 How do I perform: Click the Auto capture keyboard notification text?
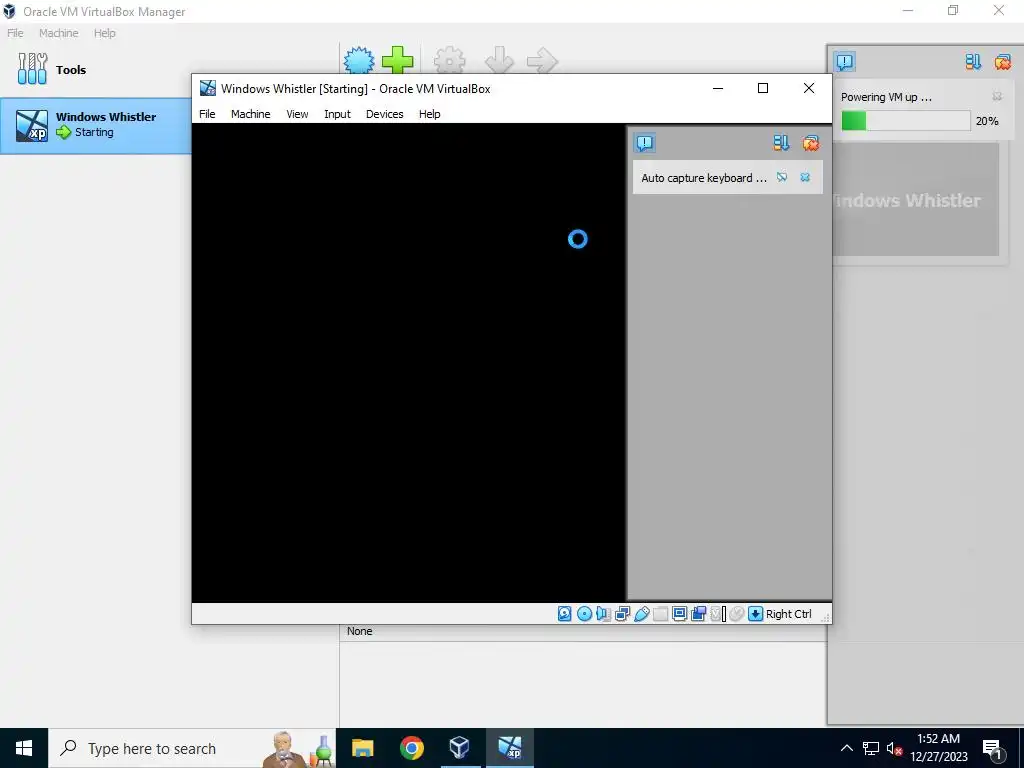point(704,178)
